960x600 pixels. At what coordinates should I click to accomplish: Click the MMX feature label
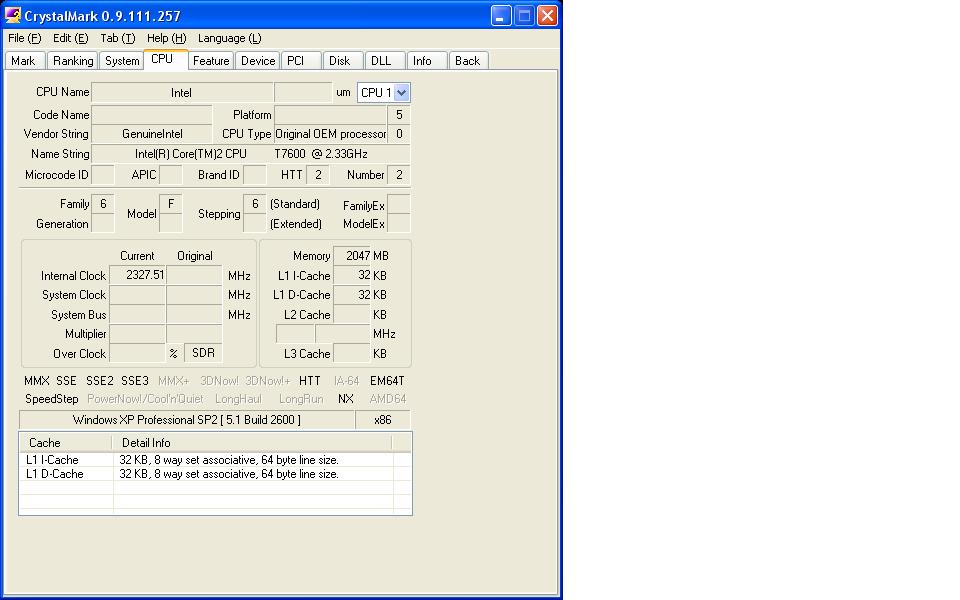coord(37,381)
